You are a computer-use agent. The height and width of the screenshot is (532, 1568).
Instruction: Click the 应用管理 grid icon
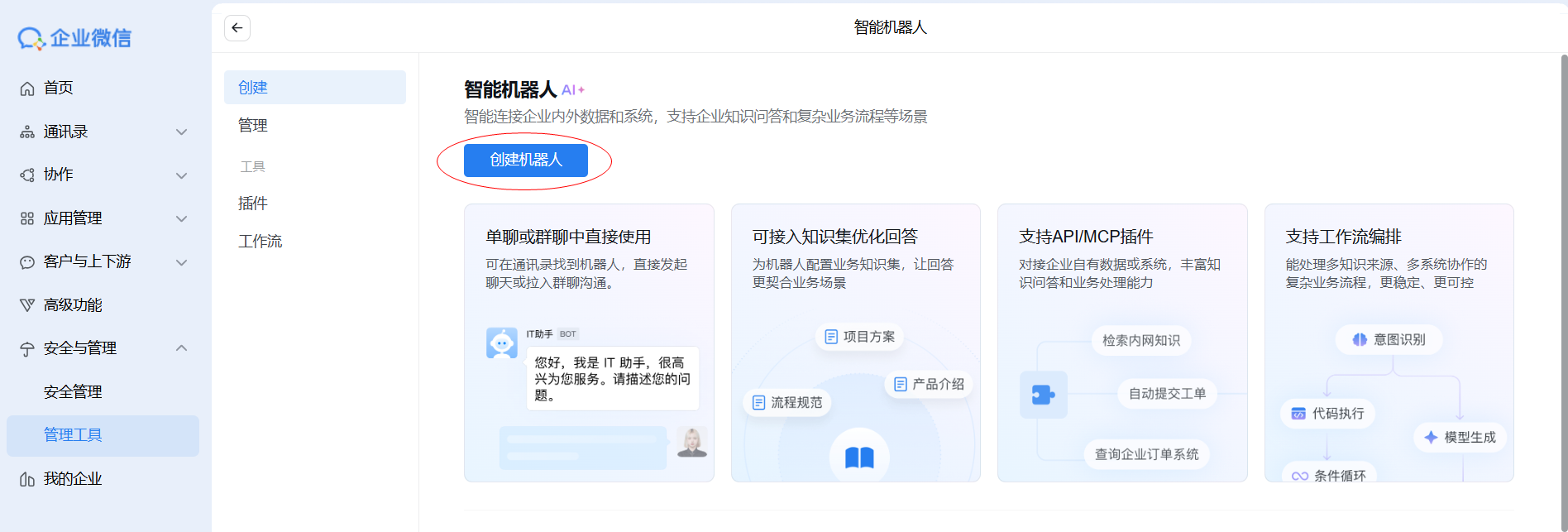(27, 218)
